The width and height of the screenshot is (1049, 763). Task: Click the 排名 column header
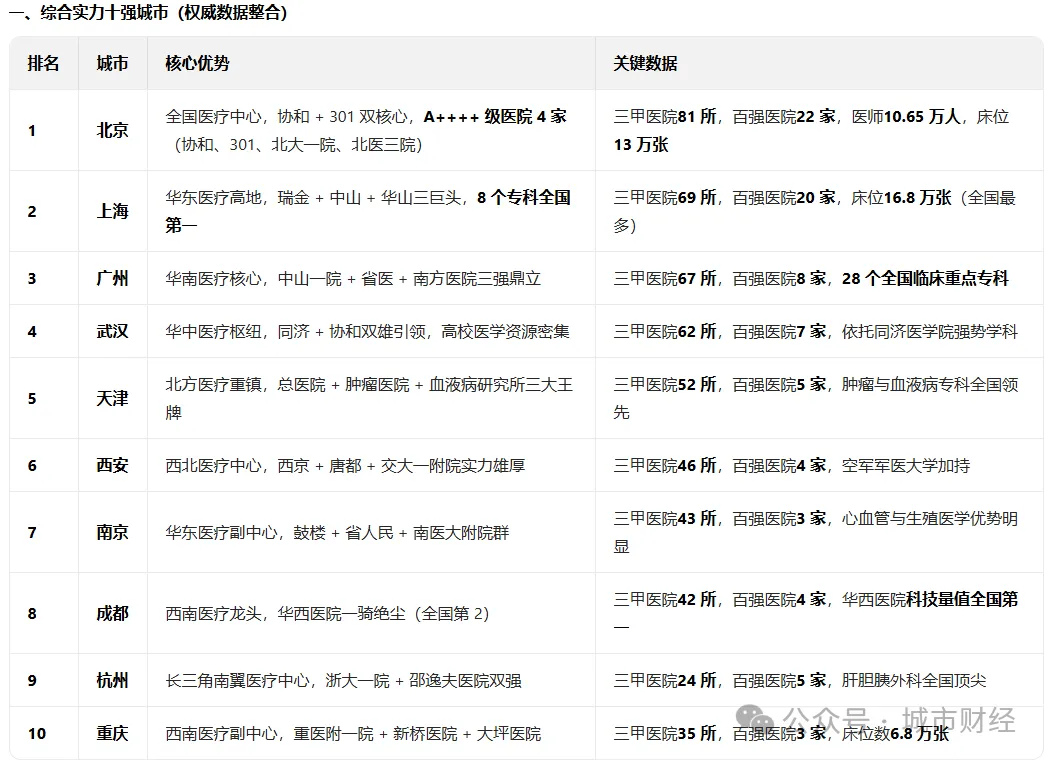click(43, 64)
